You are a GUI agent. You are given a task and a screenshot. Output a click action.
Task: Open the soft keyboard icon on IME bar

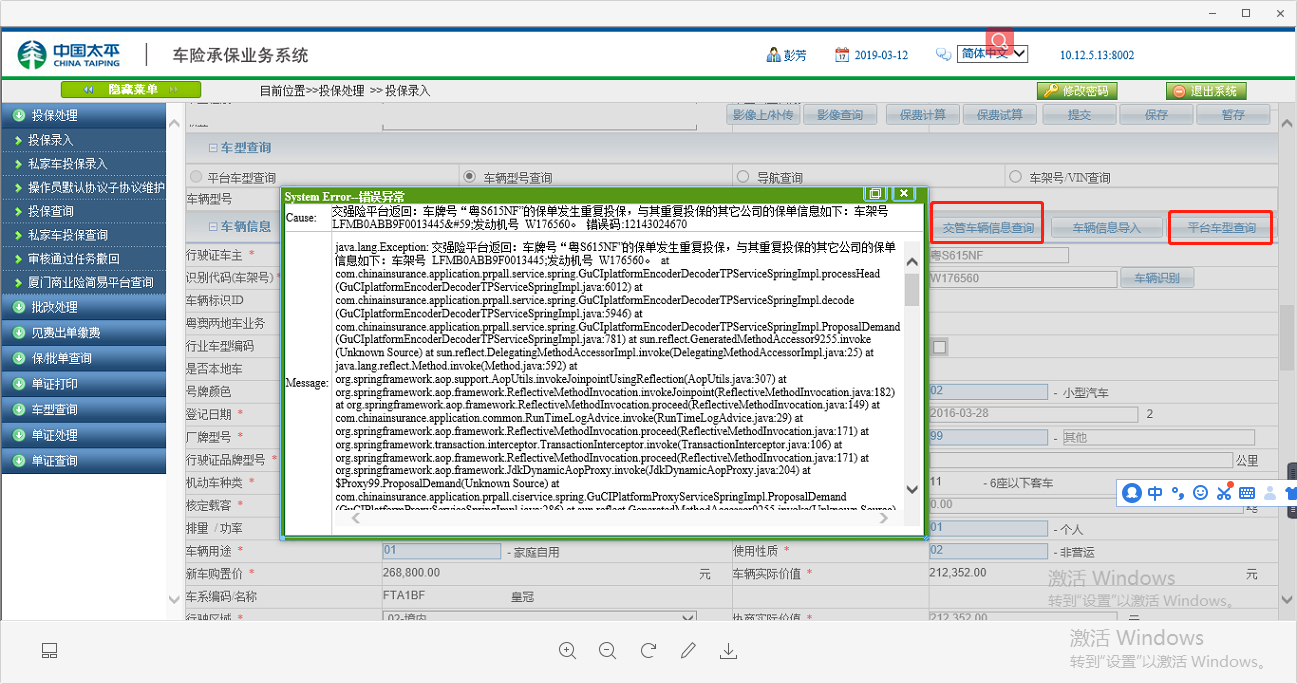tap(1247, 492)
